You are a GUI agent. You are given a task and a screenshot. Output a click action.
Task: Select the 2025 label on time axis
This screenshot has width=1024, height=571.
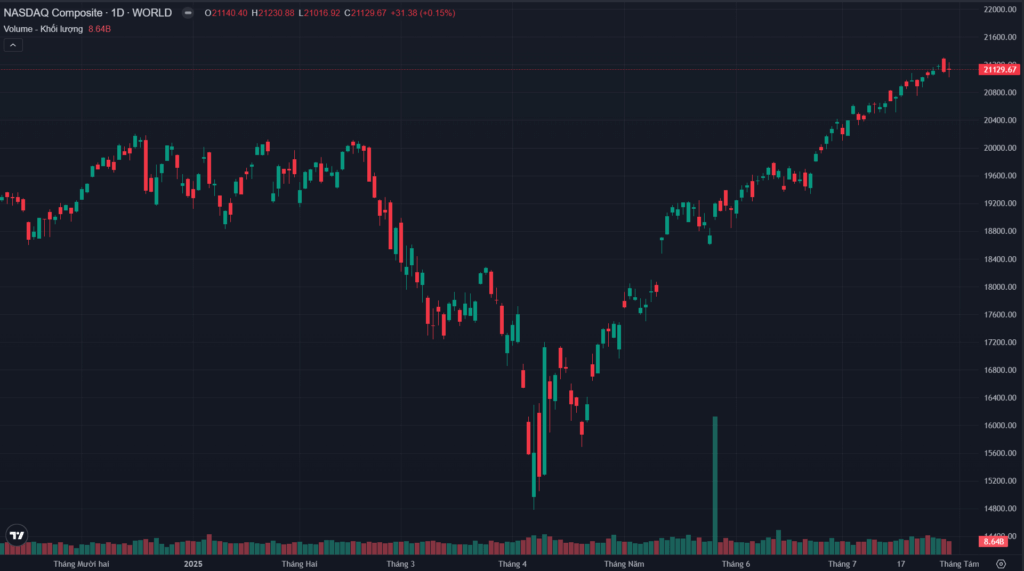(193, 565)
